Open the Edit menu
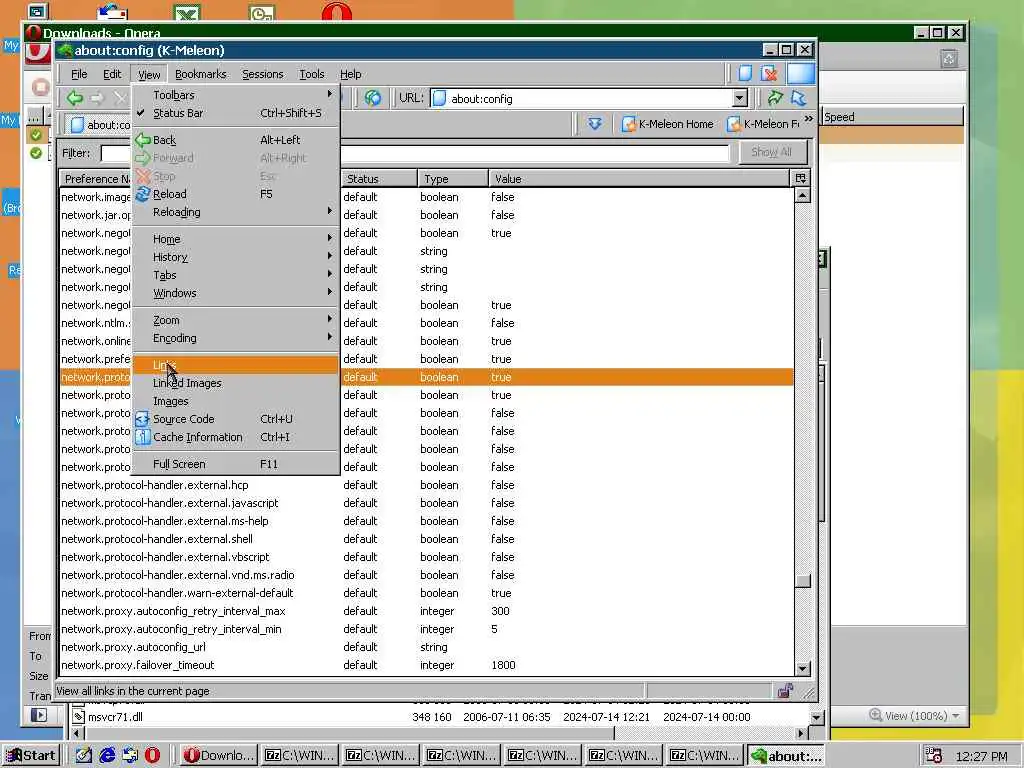1024x768 pixels. (x=112, y=74)
